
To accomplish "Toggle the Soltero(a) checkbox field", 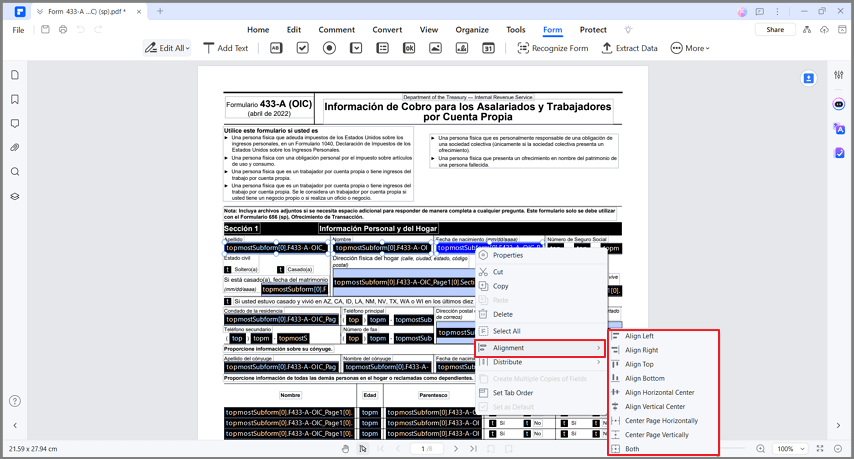I will pyautogui.click(x=228, y=270).
